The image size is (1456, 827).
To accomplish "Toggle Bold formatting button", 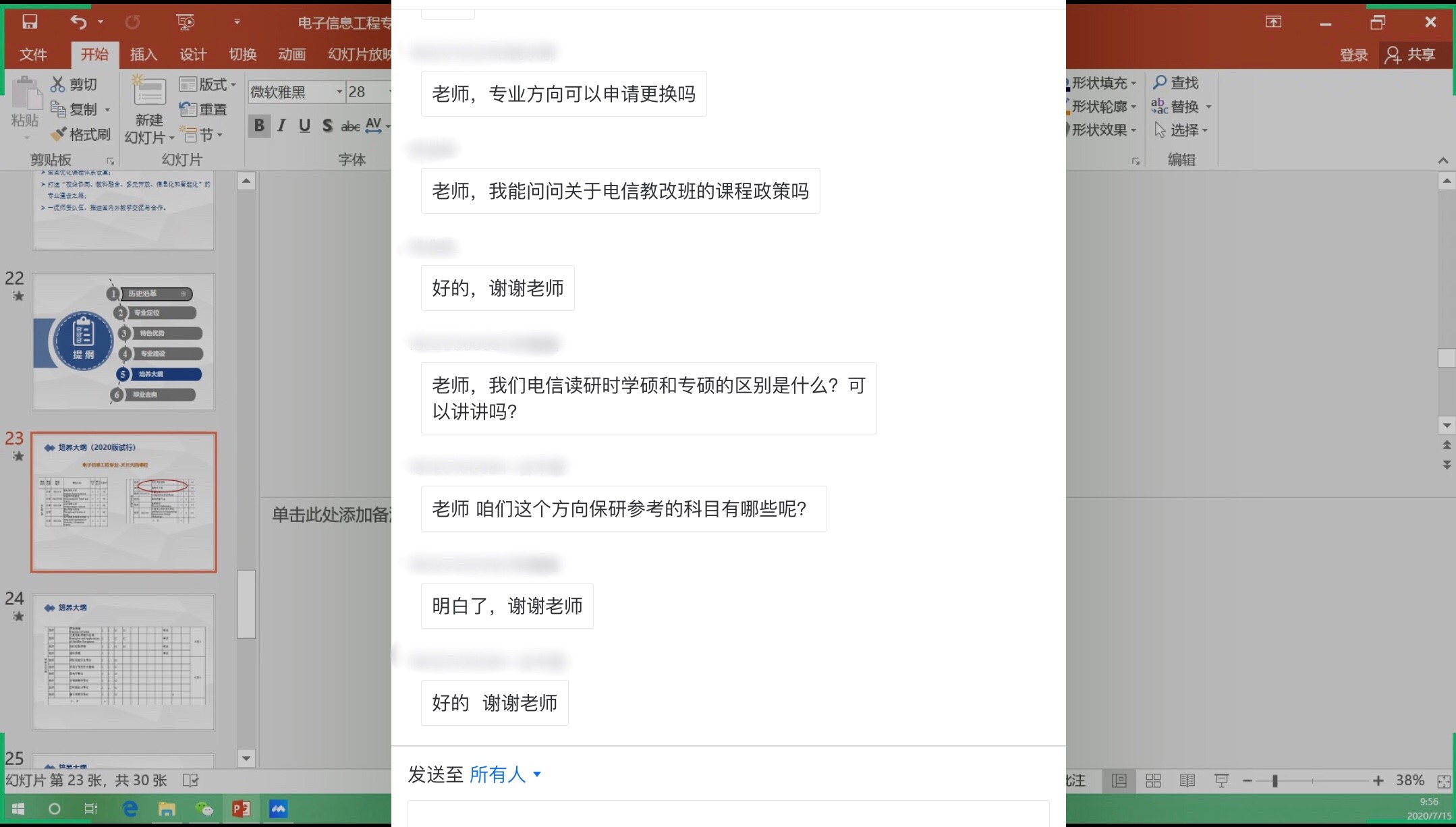I will pos(259,125).
